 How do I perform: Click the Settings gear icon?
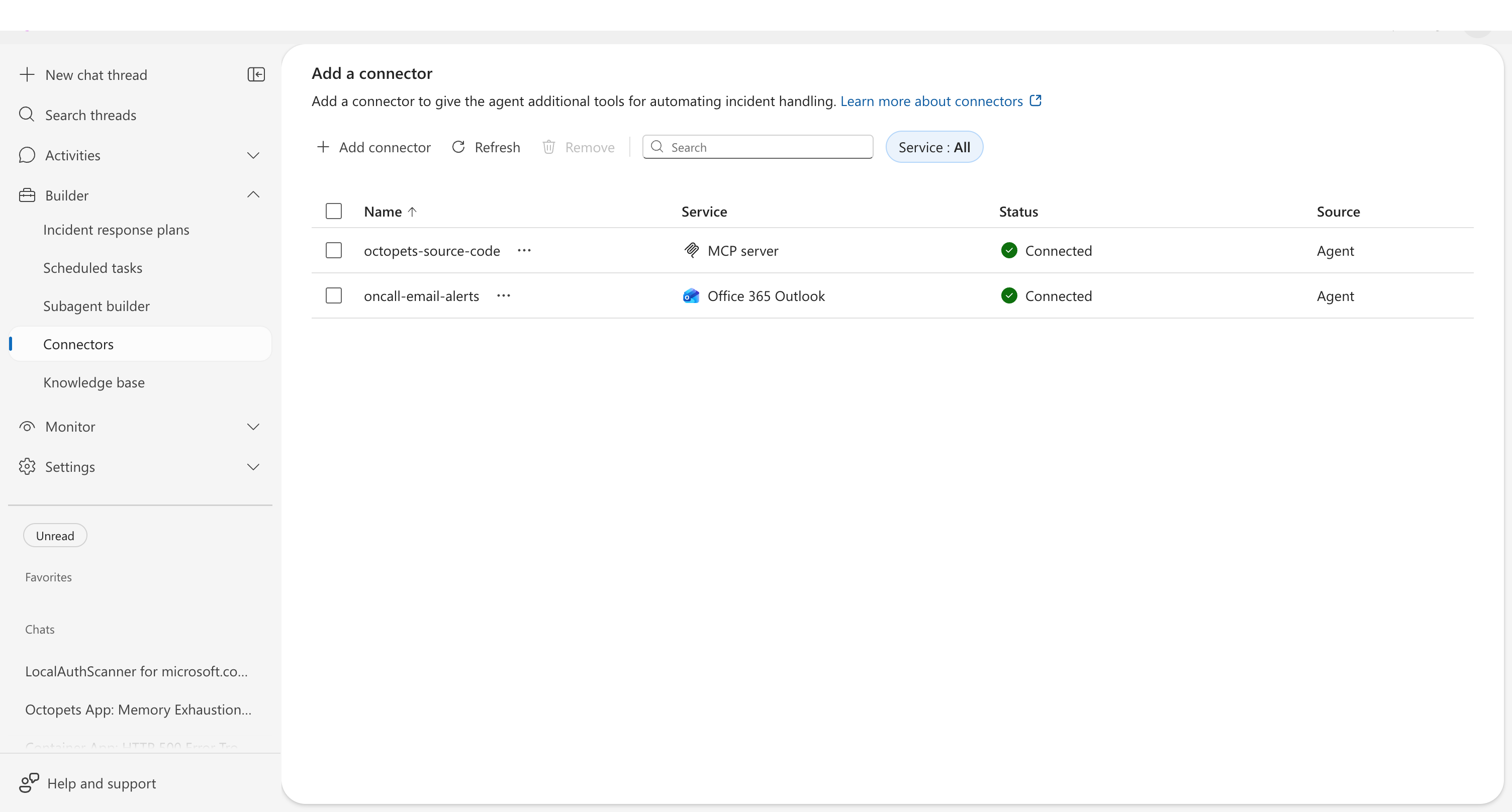pyautogui.click(x=27, y=466)
